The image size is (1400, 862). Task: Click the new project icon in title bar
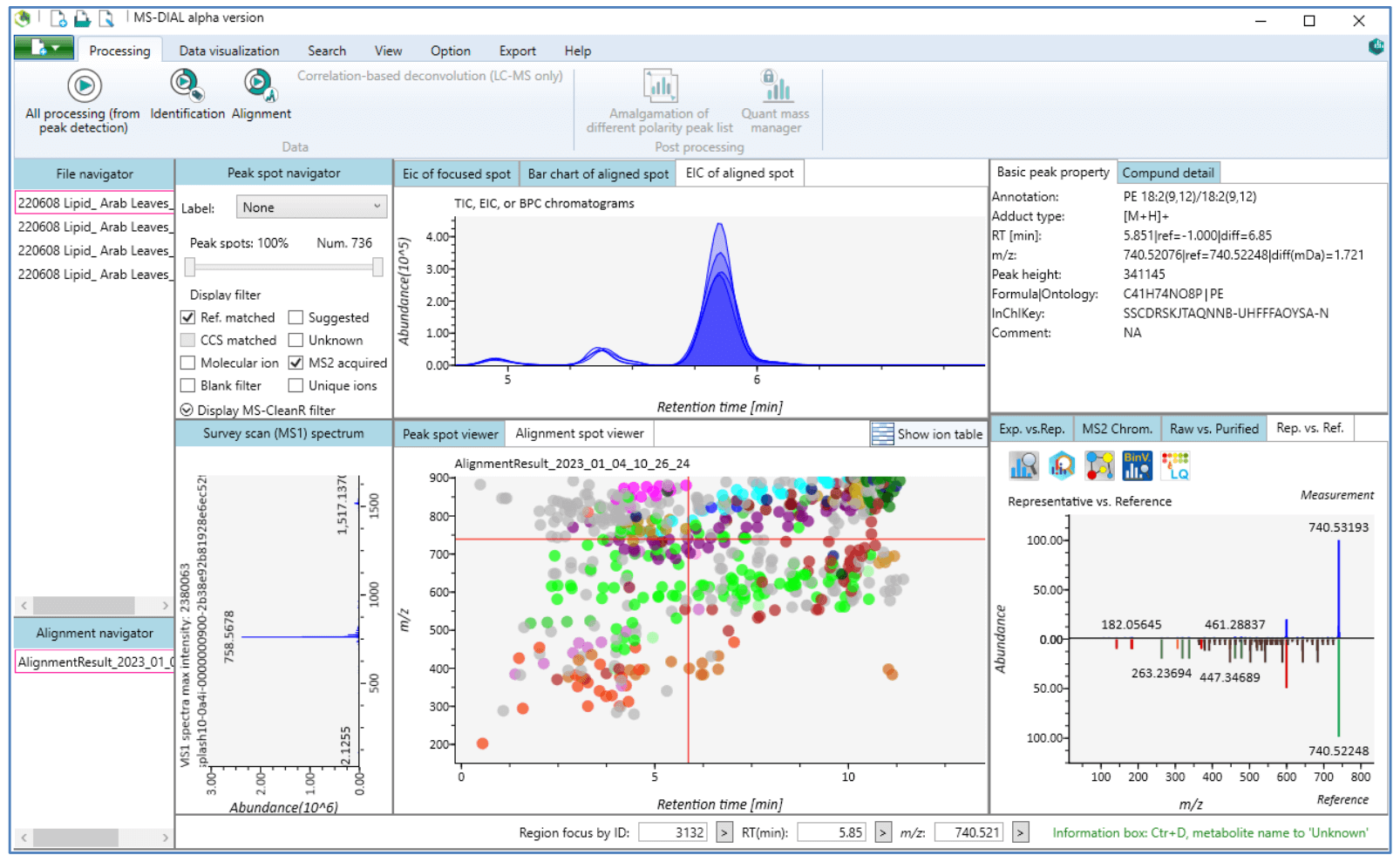click(x=58, y=18)
